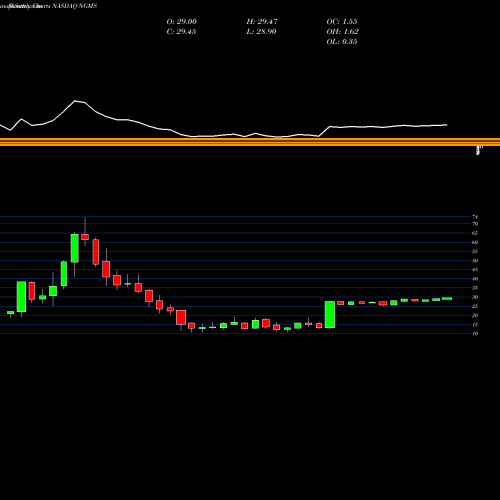Click the NASDAQ NGMS chart title
Viewport: 500px width, 500px height.
coord(75,6)
